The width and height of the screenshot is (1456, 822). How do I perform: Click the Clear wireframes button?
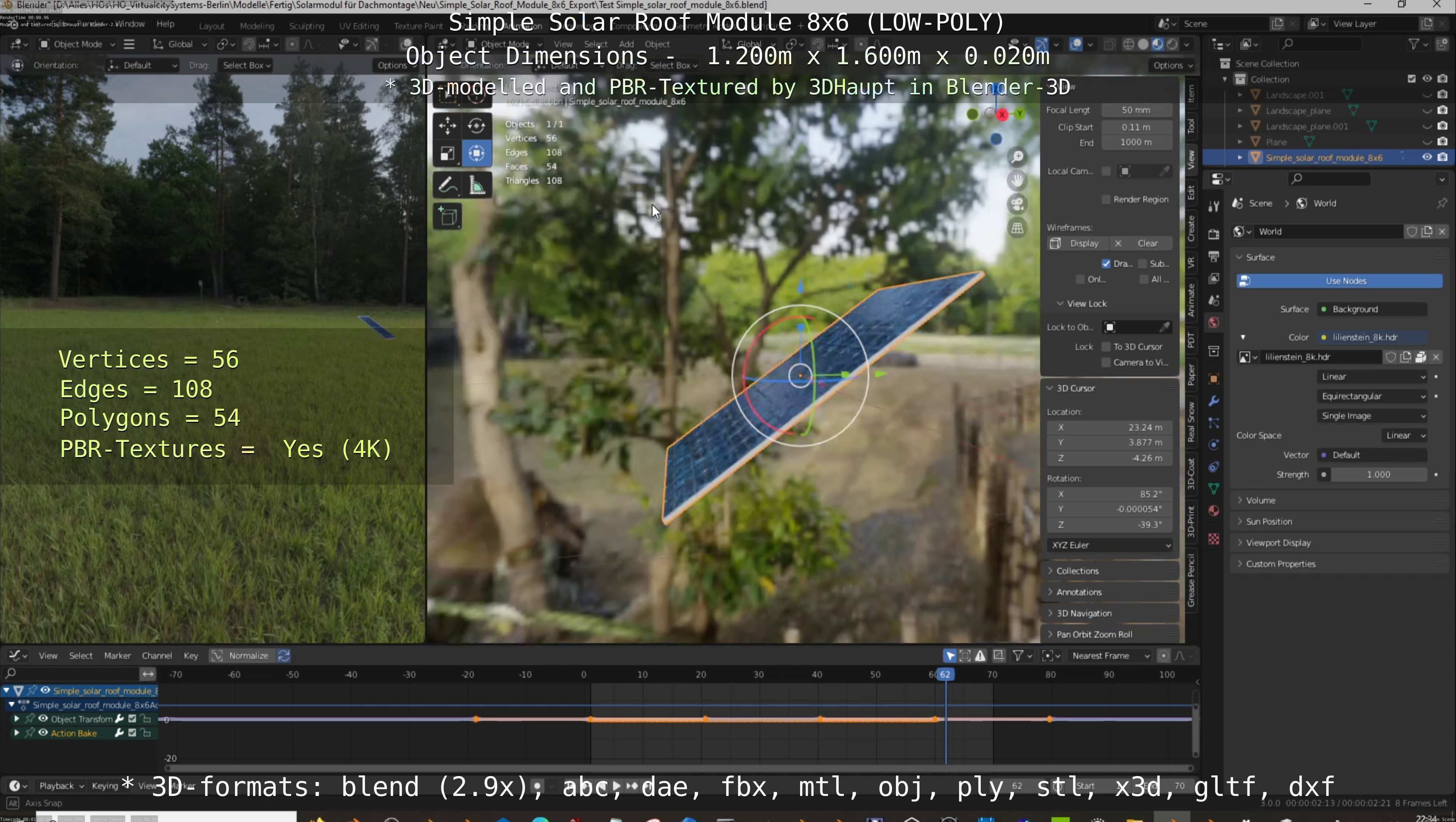1147,243
